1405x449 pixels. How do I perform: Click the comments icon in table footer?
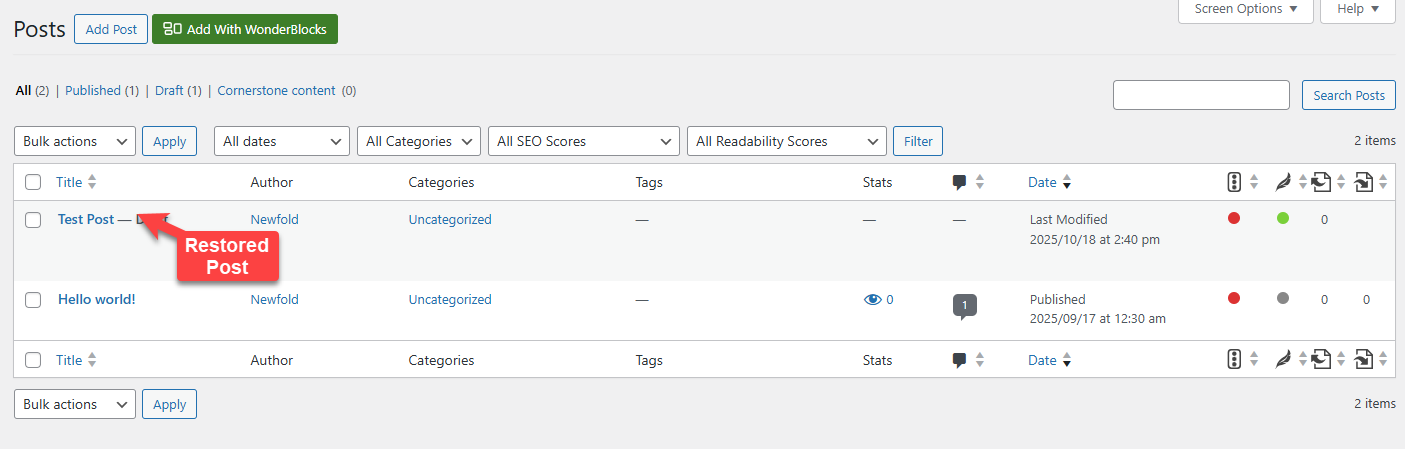(x=959, y=360)
